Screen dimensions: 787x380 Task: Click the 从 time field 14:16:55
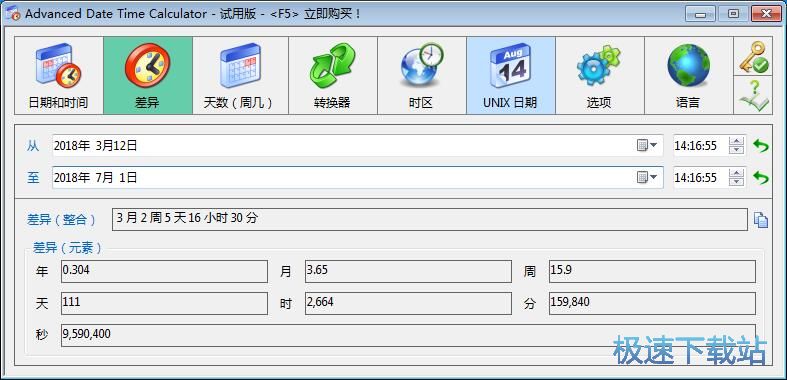pyautogui.click(x=701, y=146)
